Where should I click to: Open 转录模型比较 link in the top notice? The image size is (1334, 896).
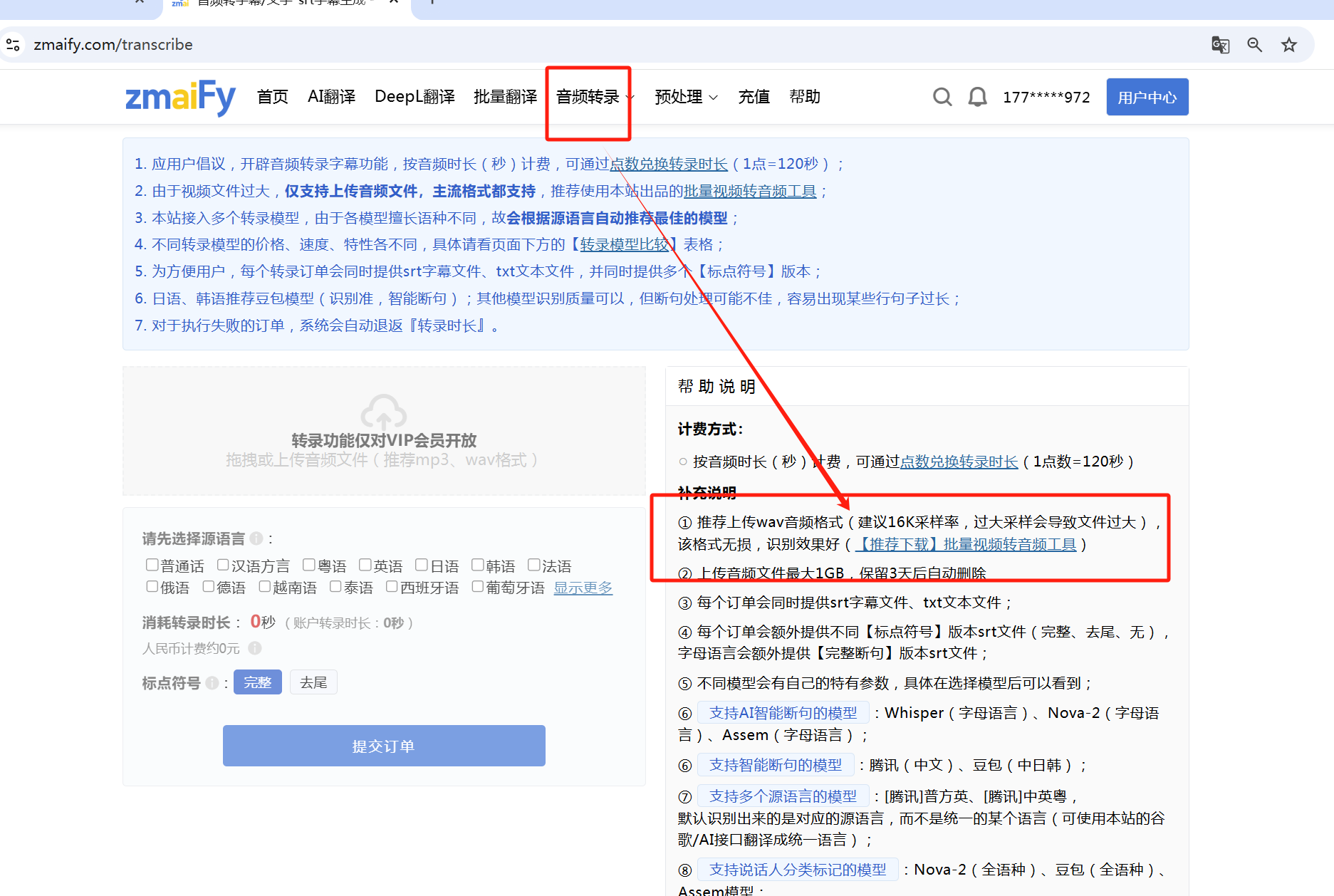click(625, 245)
